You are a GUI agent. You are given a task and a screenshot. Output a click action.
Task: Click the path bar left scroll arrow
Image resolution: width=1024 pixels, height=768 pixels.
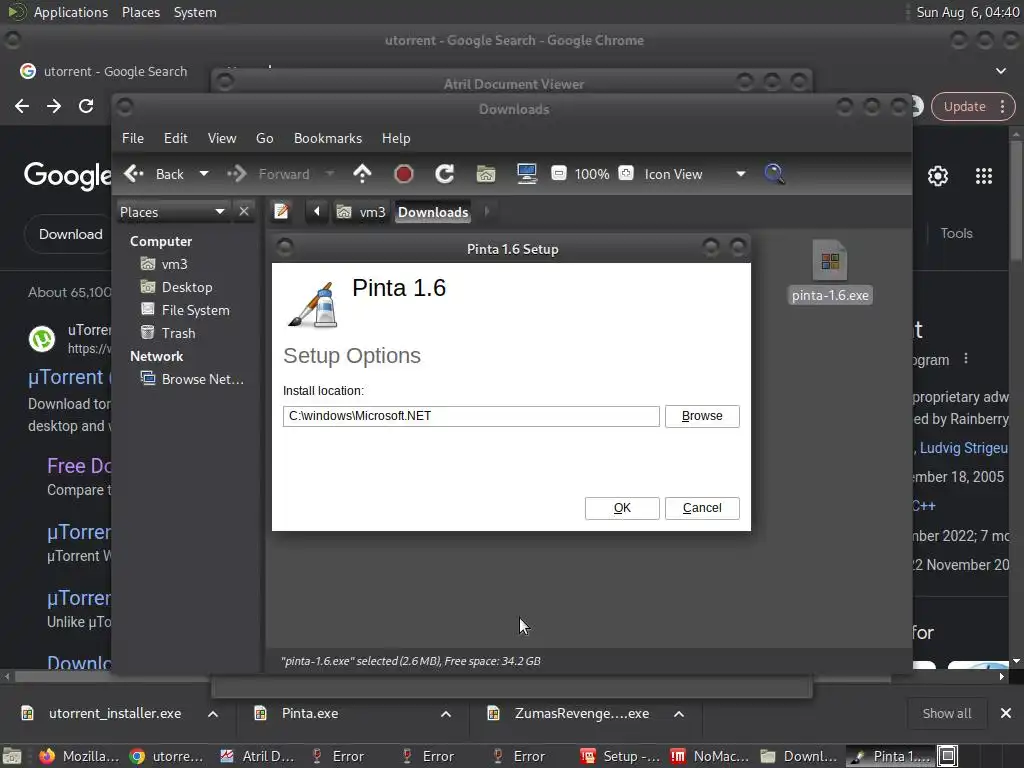(x=317, y=212)
